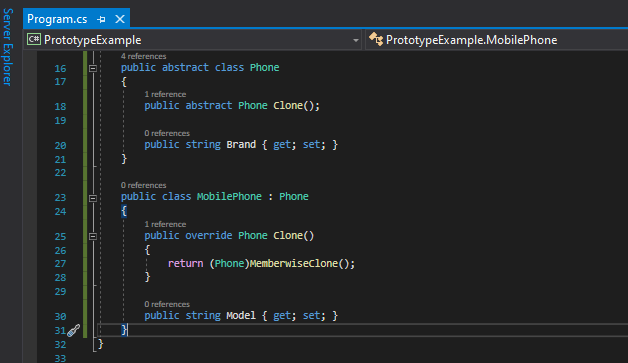Viewport: 628px width, 363px height.
Task: Click the (Phone) cast on line 27
Action: pos(229,264)
